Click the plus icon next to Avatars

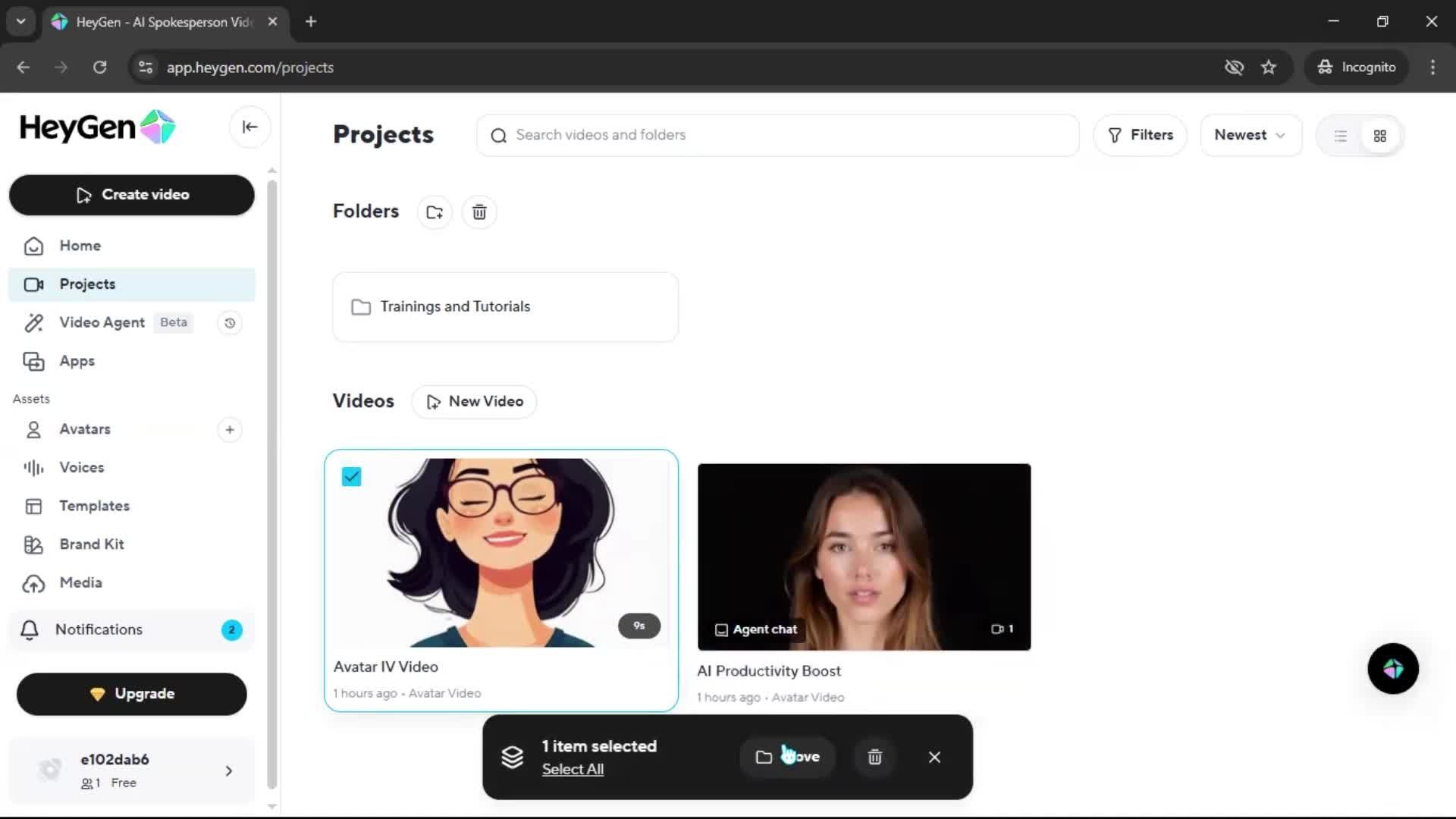click(x=230, y=430)
